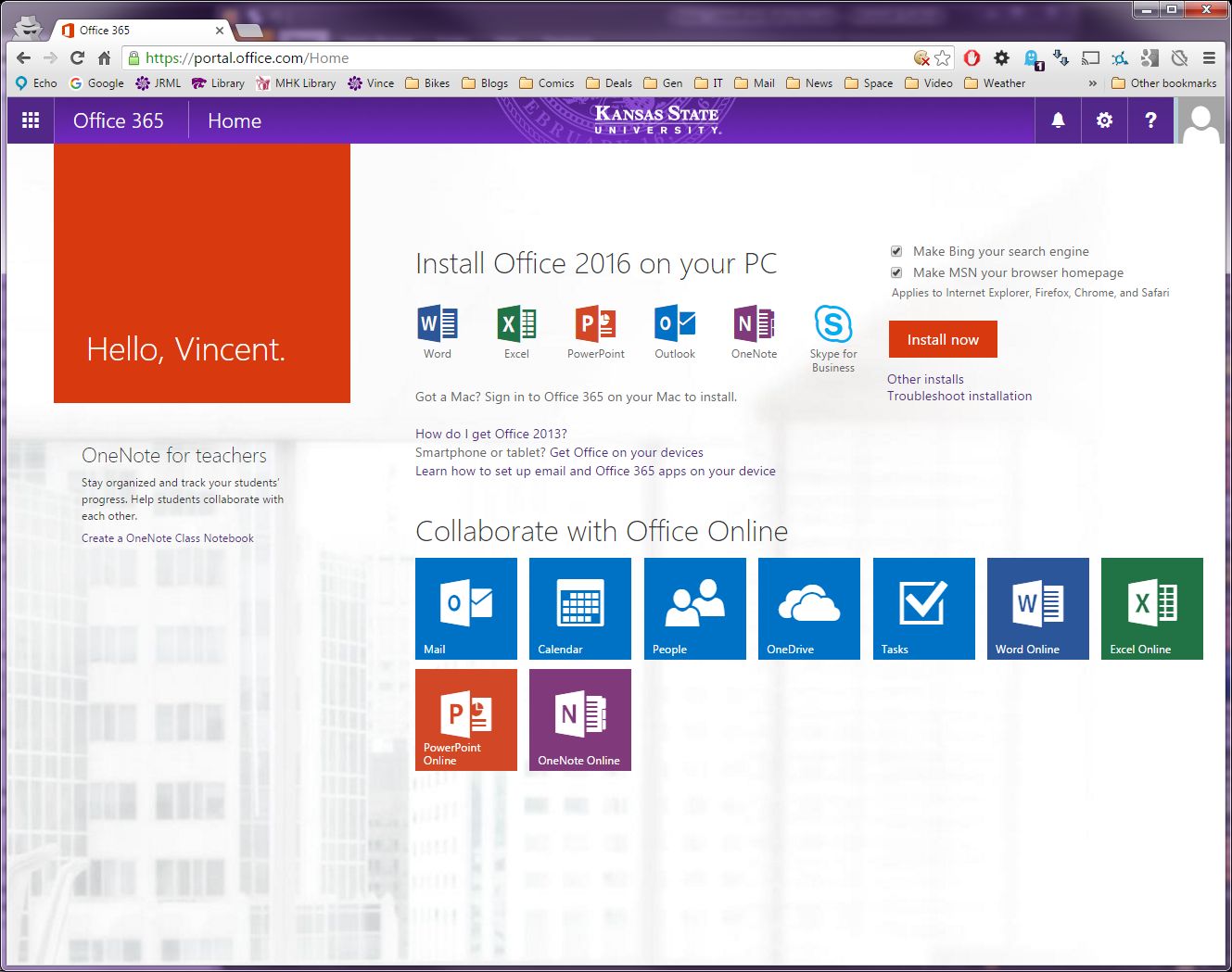Open the MHK Library bookmark

coord(296,83)
